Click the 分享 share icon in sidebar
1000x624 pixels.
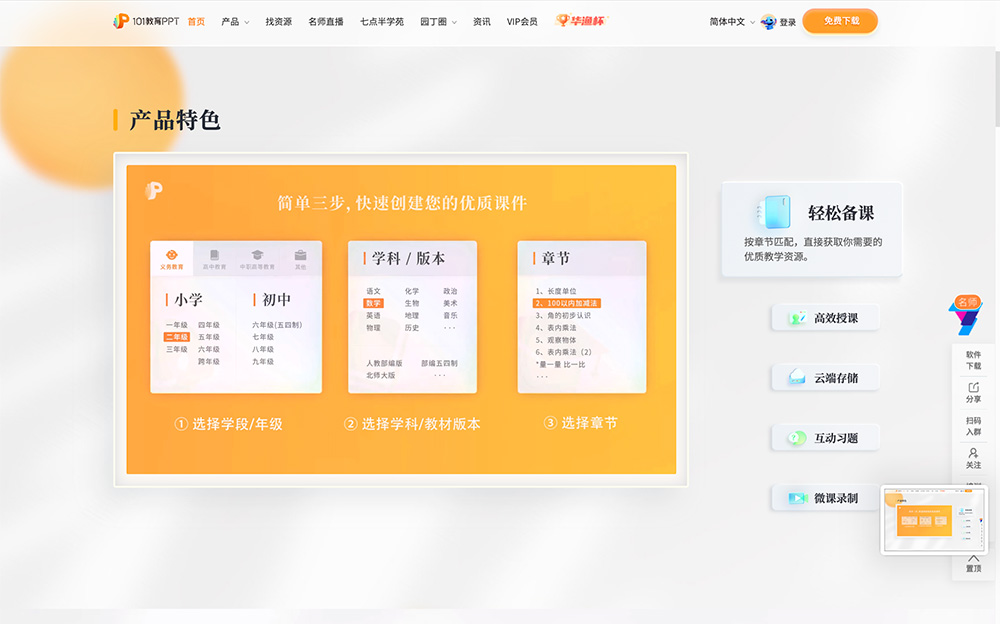(x=973, y=392)
